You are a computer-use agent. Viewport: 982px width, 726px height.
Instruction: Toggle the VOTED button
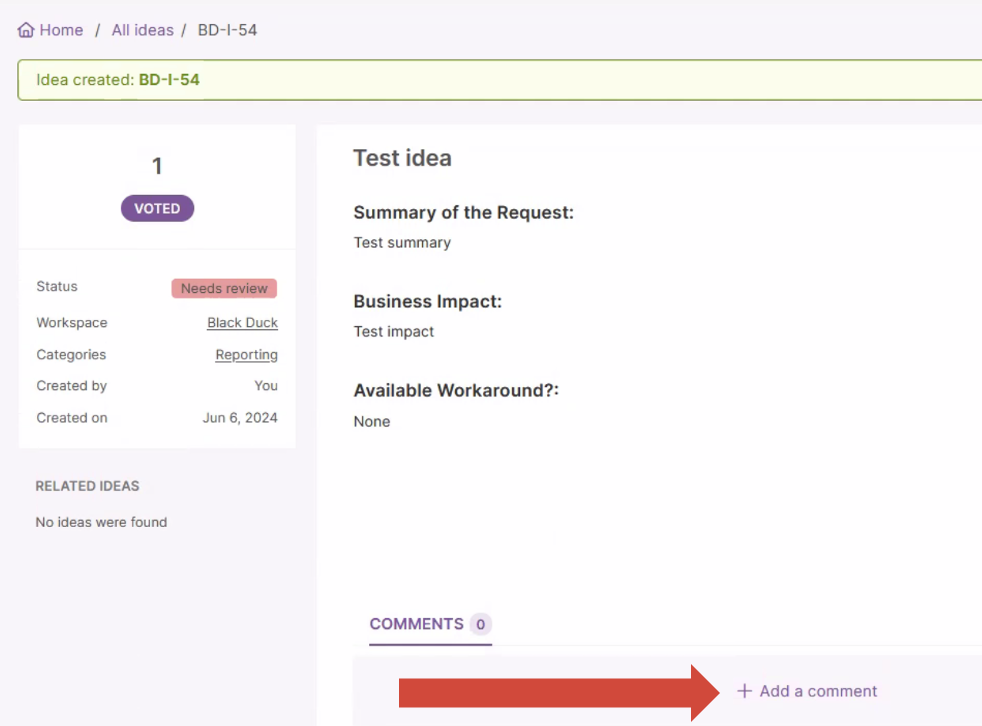157,208
